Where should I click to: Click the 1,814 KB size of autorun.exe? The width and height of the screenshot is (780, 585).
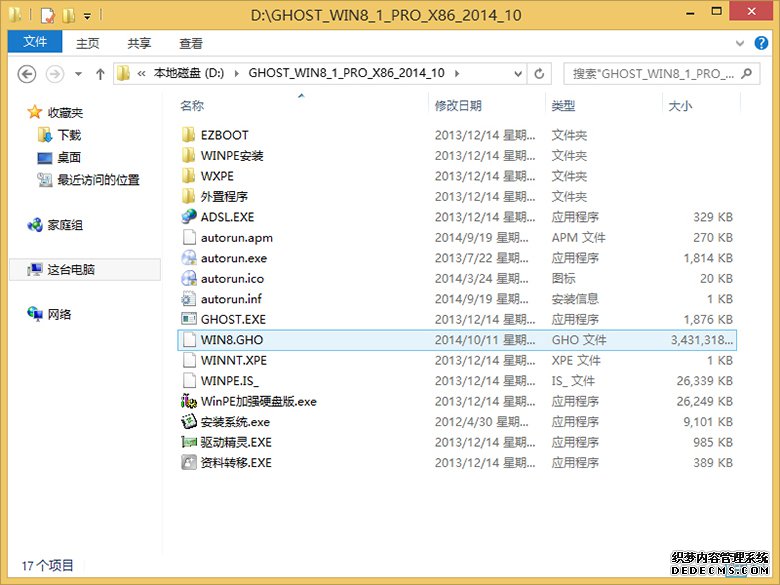click(x=708, y=258)
